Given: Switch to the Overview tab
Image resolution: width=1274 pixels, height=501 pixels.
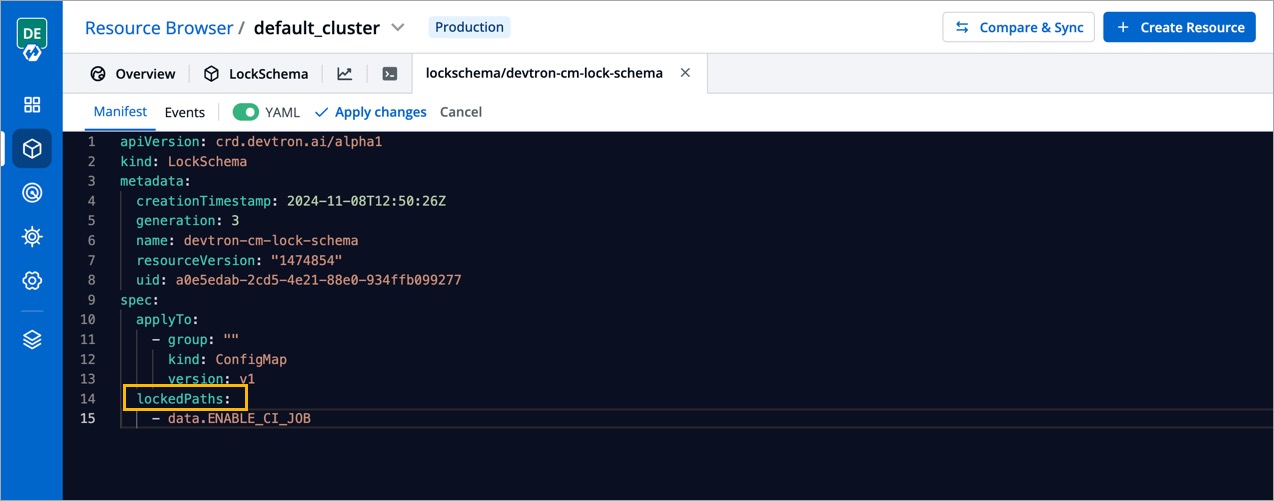Looking at the screenshot, I should [133, 74].
